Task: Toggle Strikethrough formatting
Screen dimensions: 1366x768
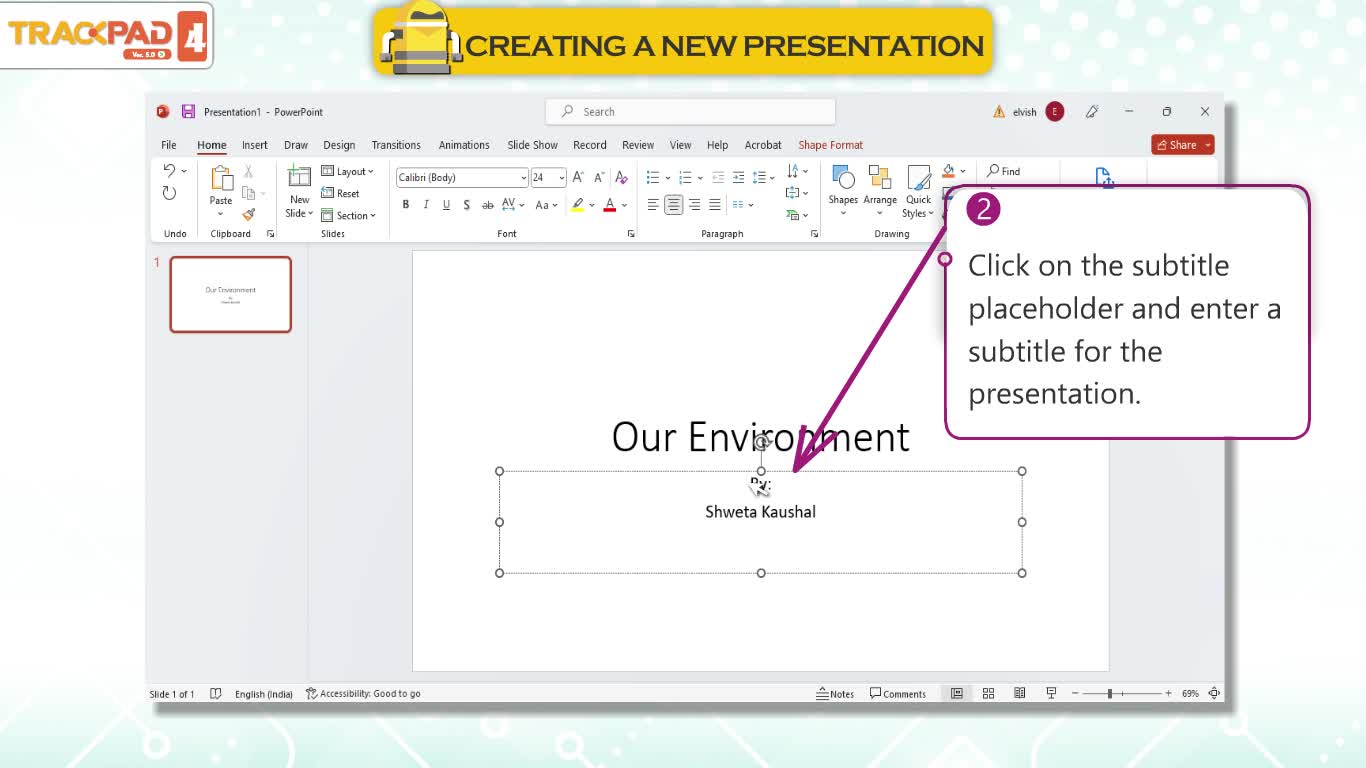Action: [x=488, y=205]
